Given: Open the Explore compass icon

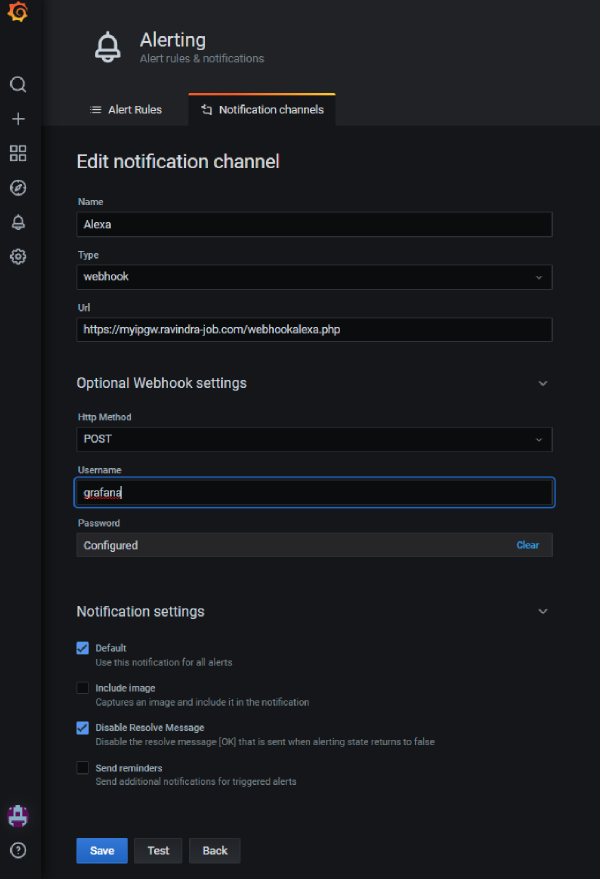Looking at the screenshot, I should (x=17, y=188).
